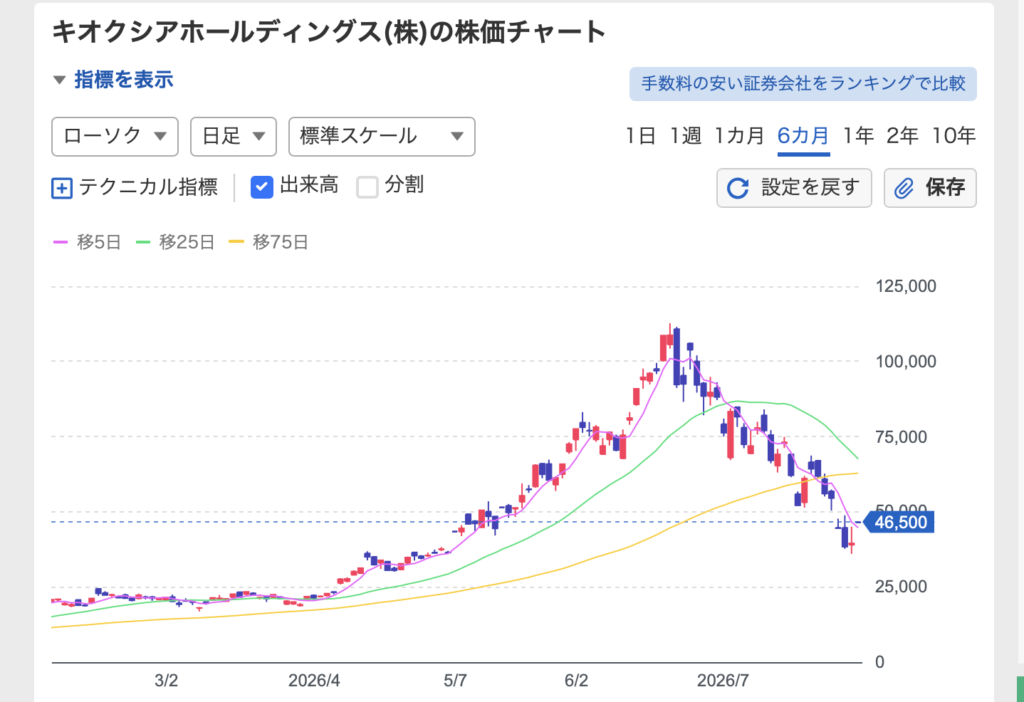Select the 6カ月 period tab
The width and height of the screenshot is (1024, 702).
point(803,136)
